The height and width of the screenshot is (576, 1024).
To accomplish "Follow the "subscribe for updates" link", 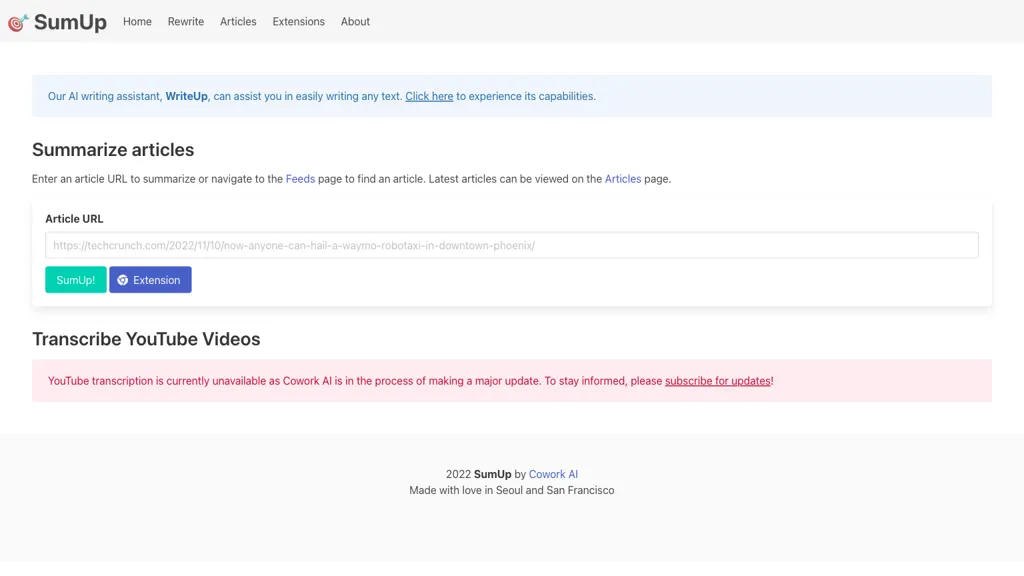I will [x=718, y=381].
